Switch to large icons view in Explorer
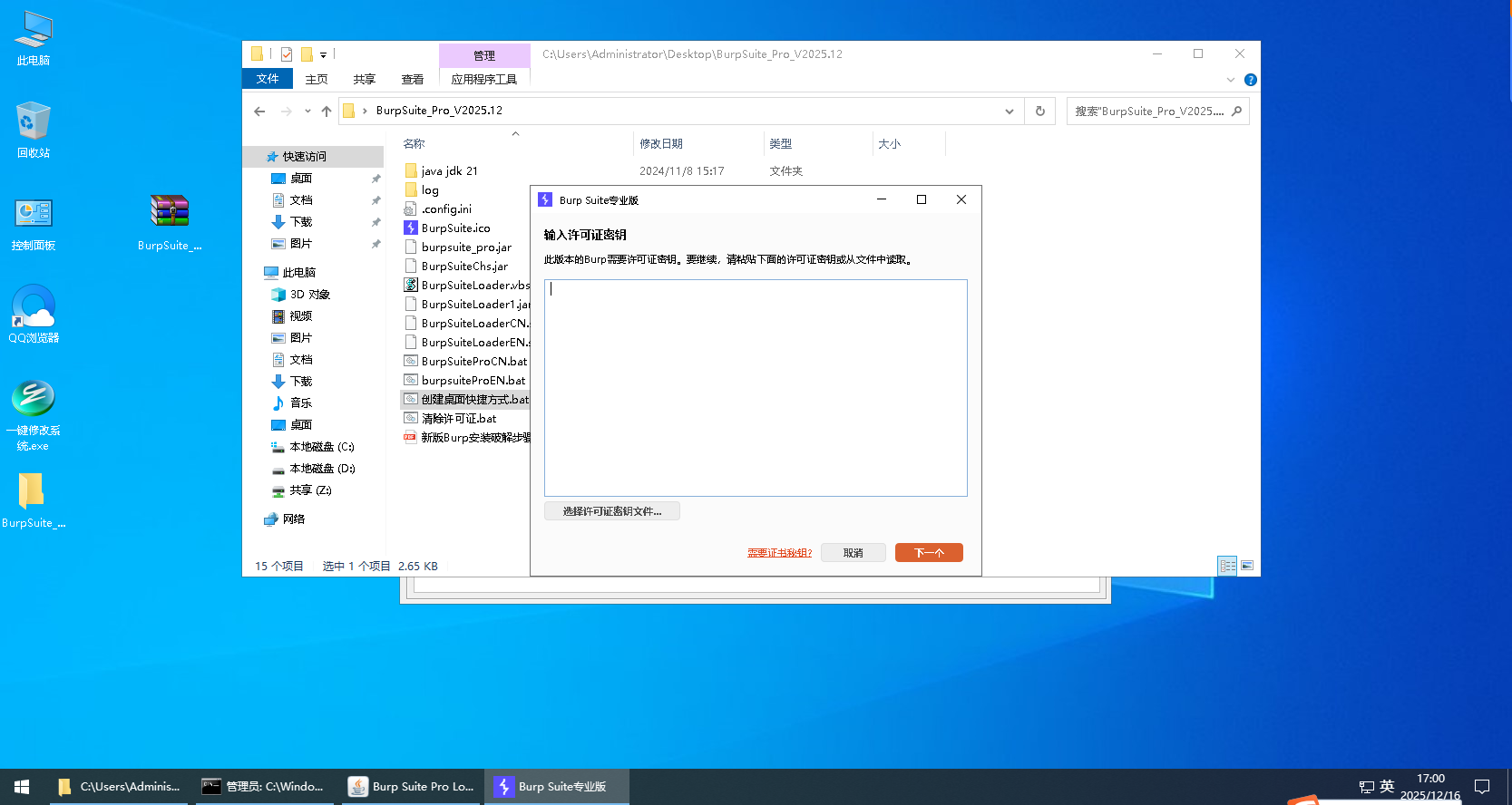The width and height of the screenshot is (1512, 805). click(x=1247, y=566)
